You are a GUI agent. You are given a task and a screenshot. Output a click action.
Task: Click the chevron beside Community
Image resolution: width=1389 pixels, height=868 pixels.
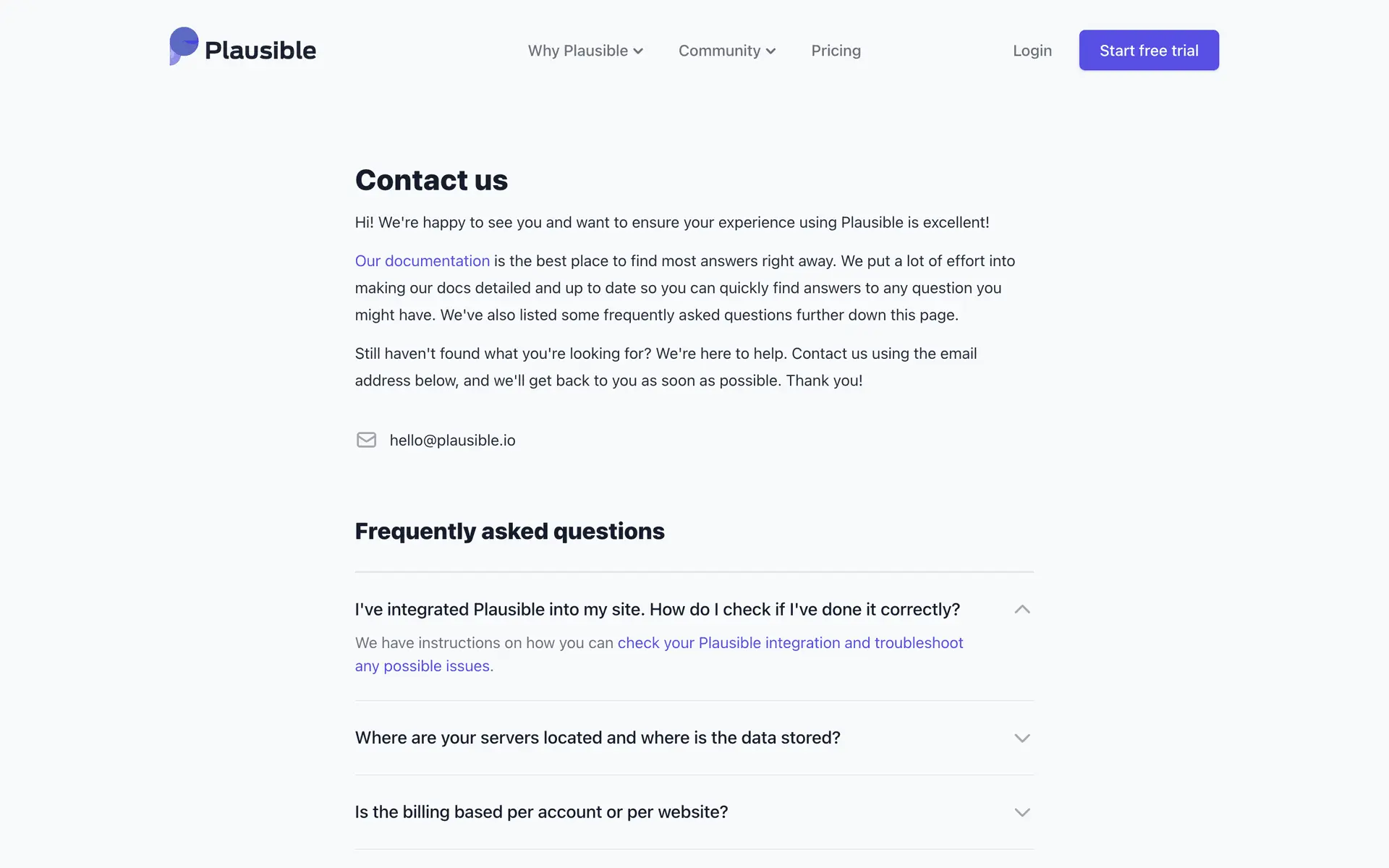771,51
